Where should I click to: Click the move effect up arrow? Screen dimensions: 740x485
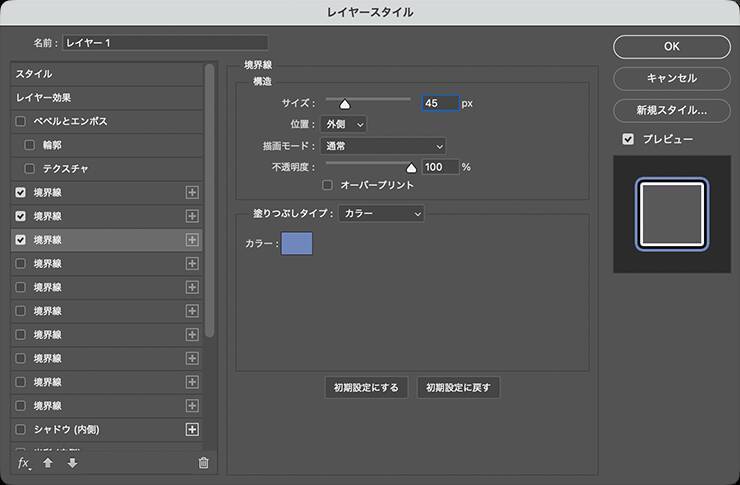pos(48,463)
